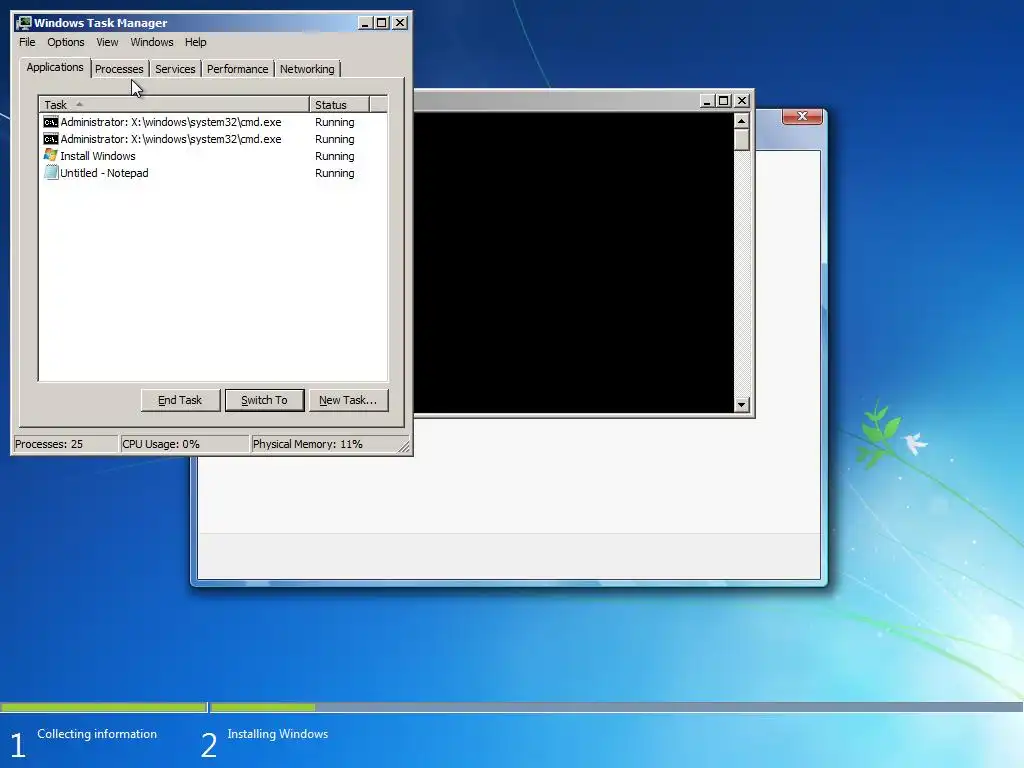Click Running status of Install Windows
The width and height of the screenshot is (1024, 768).
tap(334, 156)
